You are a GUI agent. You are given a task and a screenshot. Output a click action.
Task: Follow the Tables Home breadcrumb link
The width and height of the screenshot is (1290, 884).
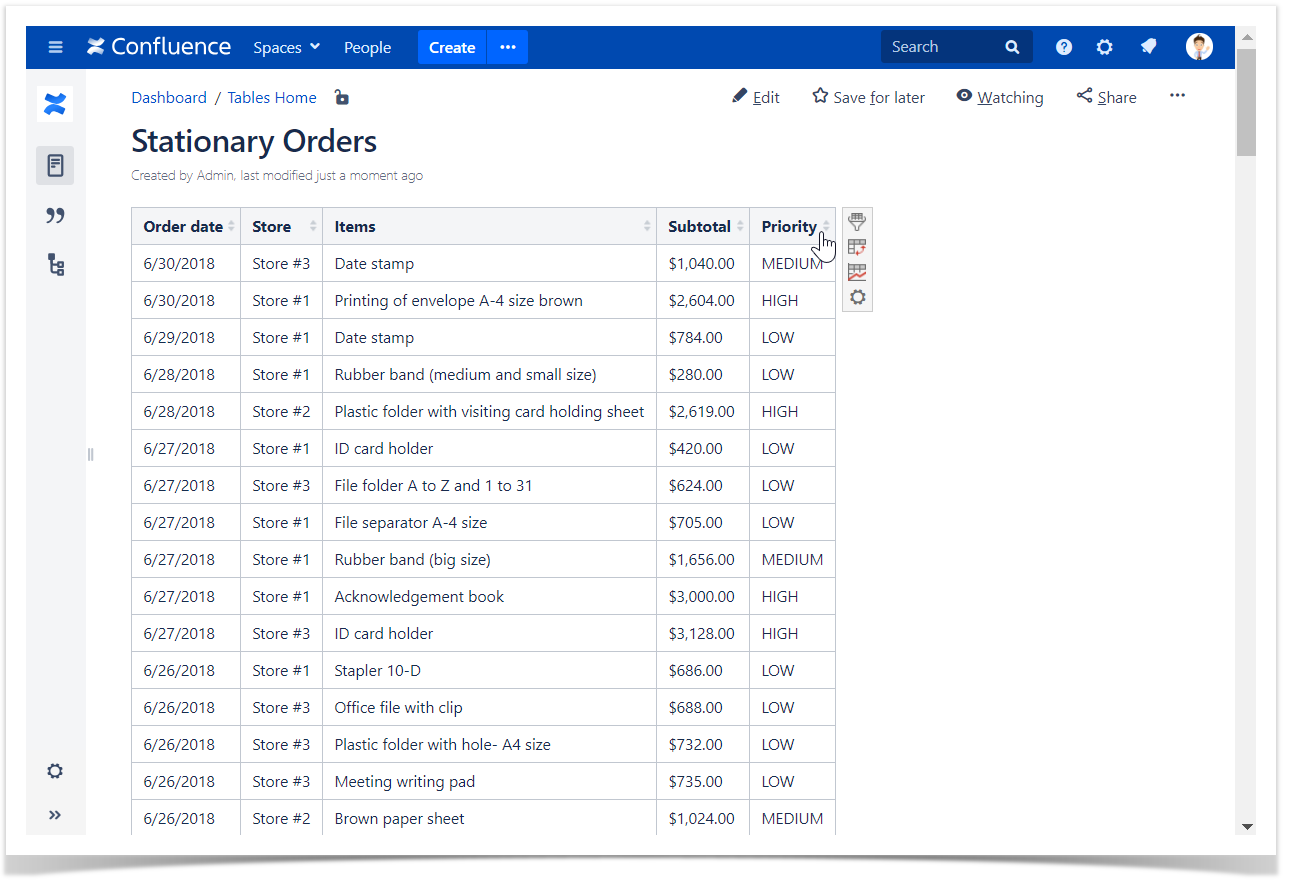click(272, 97)
